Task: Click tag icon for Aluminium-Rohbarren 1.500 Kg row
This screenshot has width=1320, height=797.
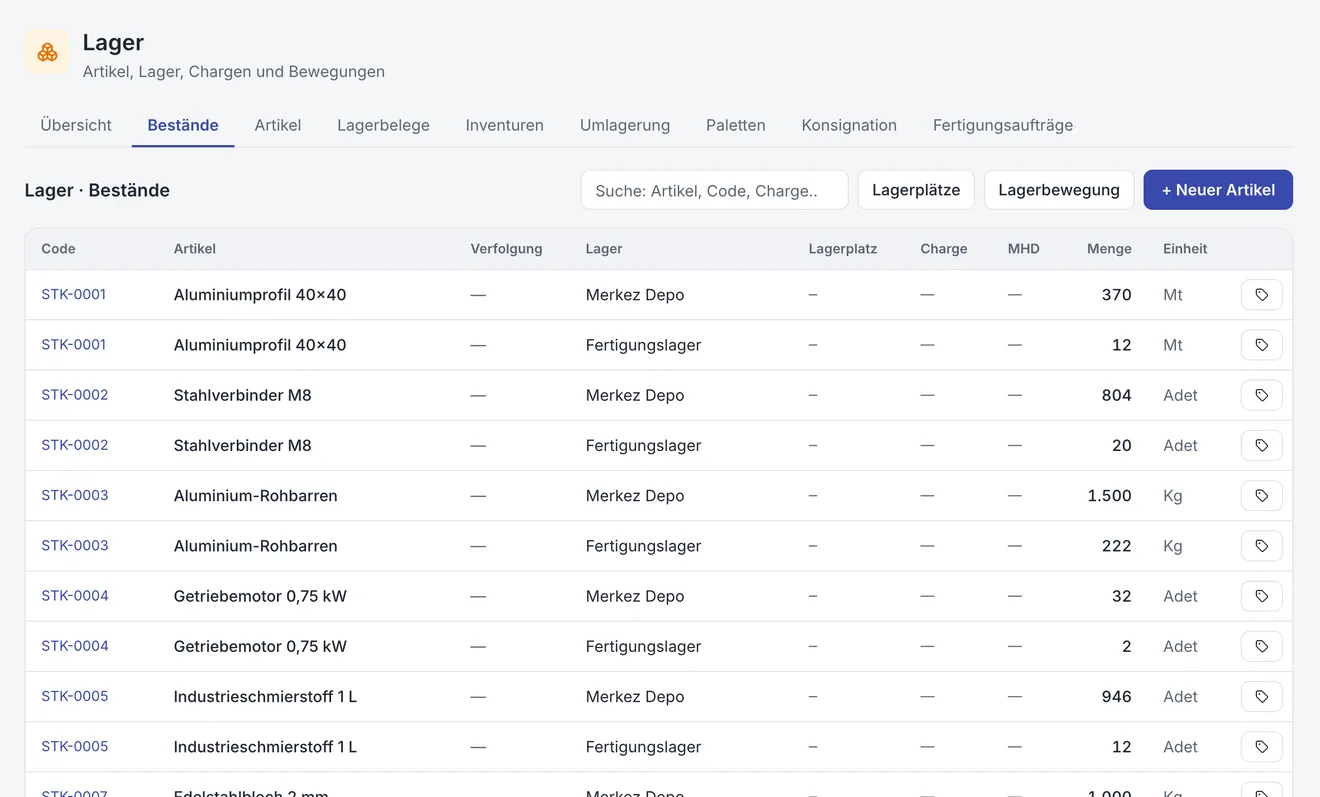Action: pos(1261,496)
